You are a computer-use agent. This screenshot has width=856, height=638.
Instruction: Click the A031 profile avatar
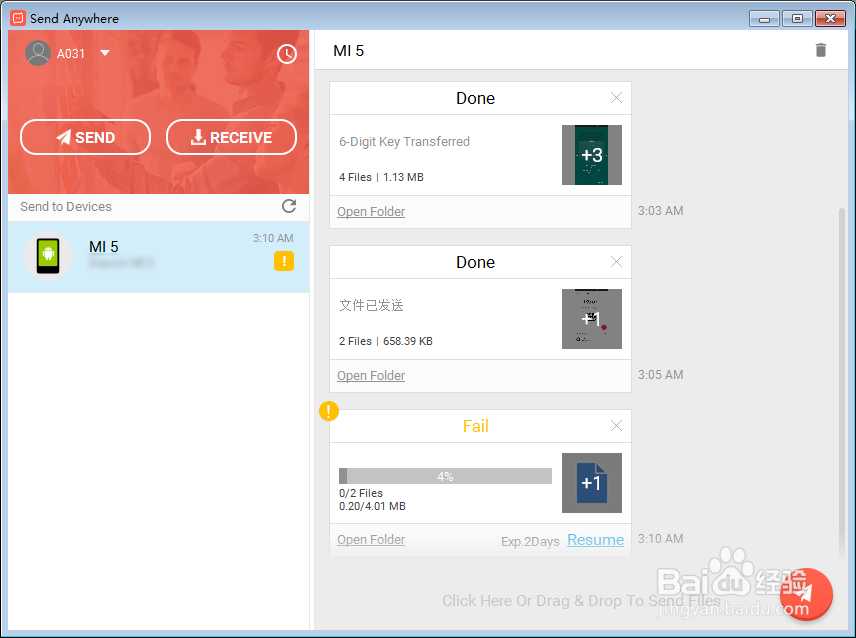[38, 53]
